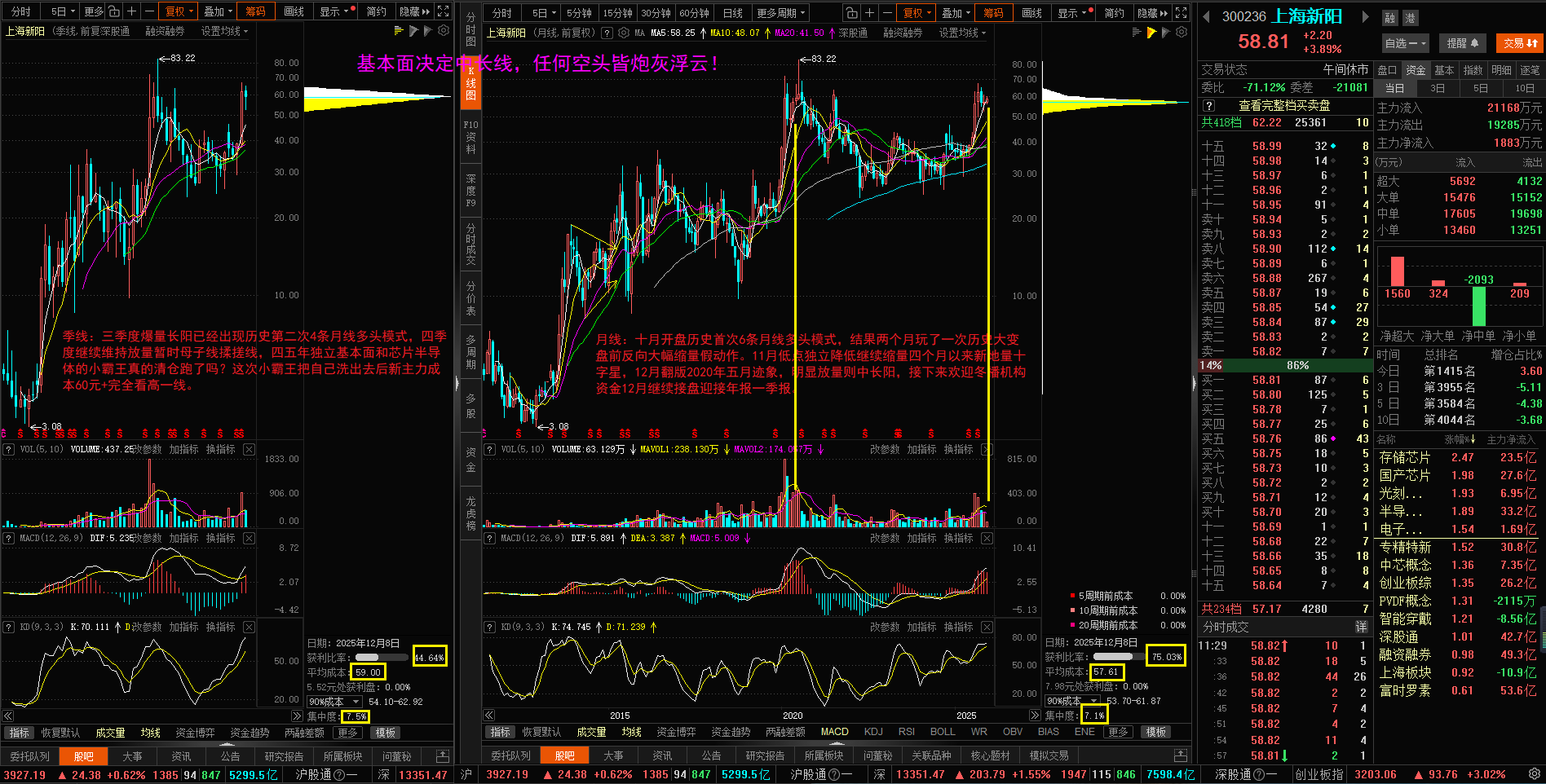Open settings gear in bottom-right status bar
The width and height of the screenshot is (1546, 784).
pyautogui.click(x=1534, y=773)
